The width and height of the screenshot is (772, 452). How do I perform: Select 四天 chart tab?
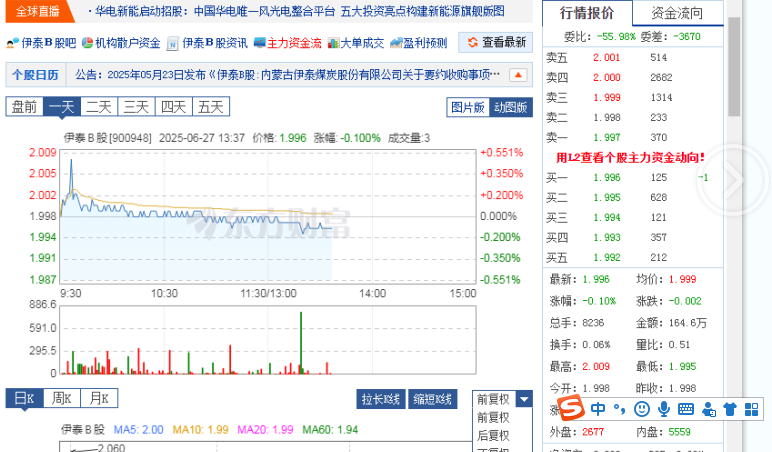click(x=174, y=107)
